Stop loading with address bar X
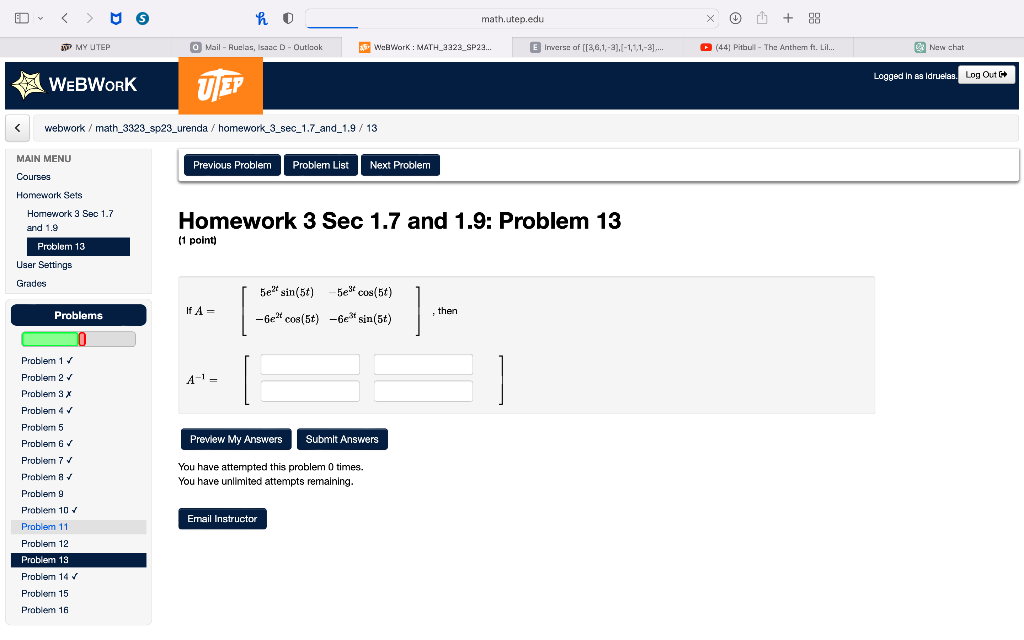Screen dimensions: 1024x640 coord(710,19)
